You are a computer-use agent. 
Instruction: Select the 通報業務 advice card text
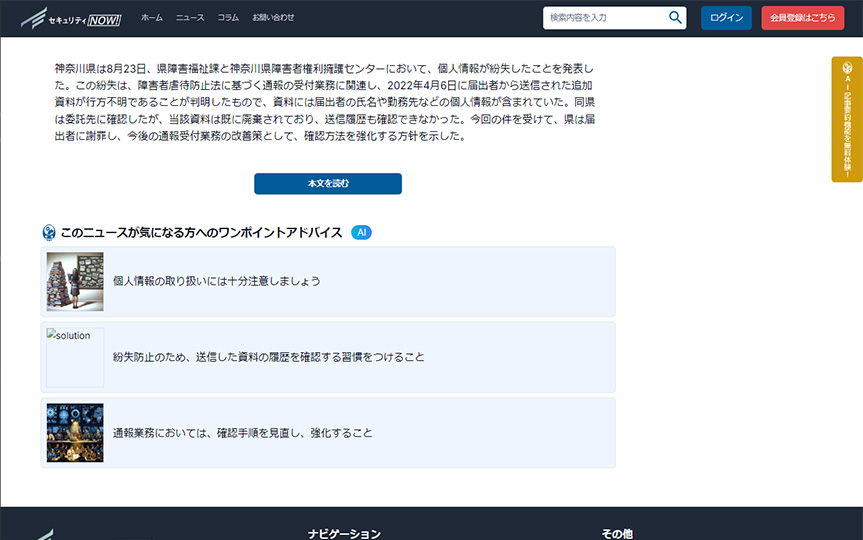pos(243,433)
